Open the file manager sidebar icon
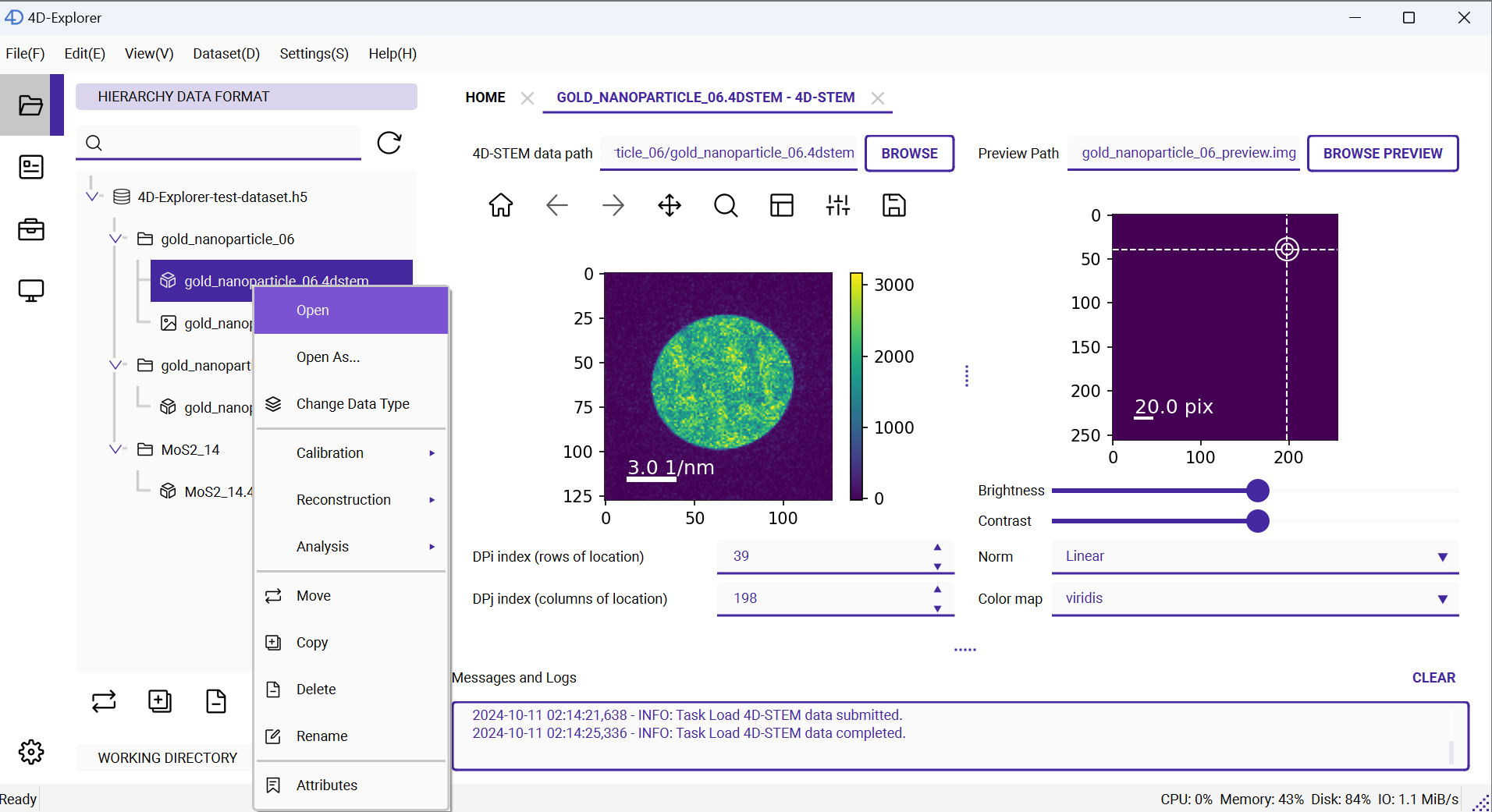The height and width of the screenshot is (812, 1492). point(30,105)
